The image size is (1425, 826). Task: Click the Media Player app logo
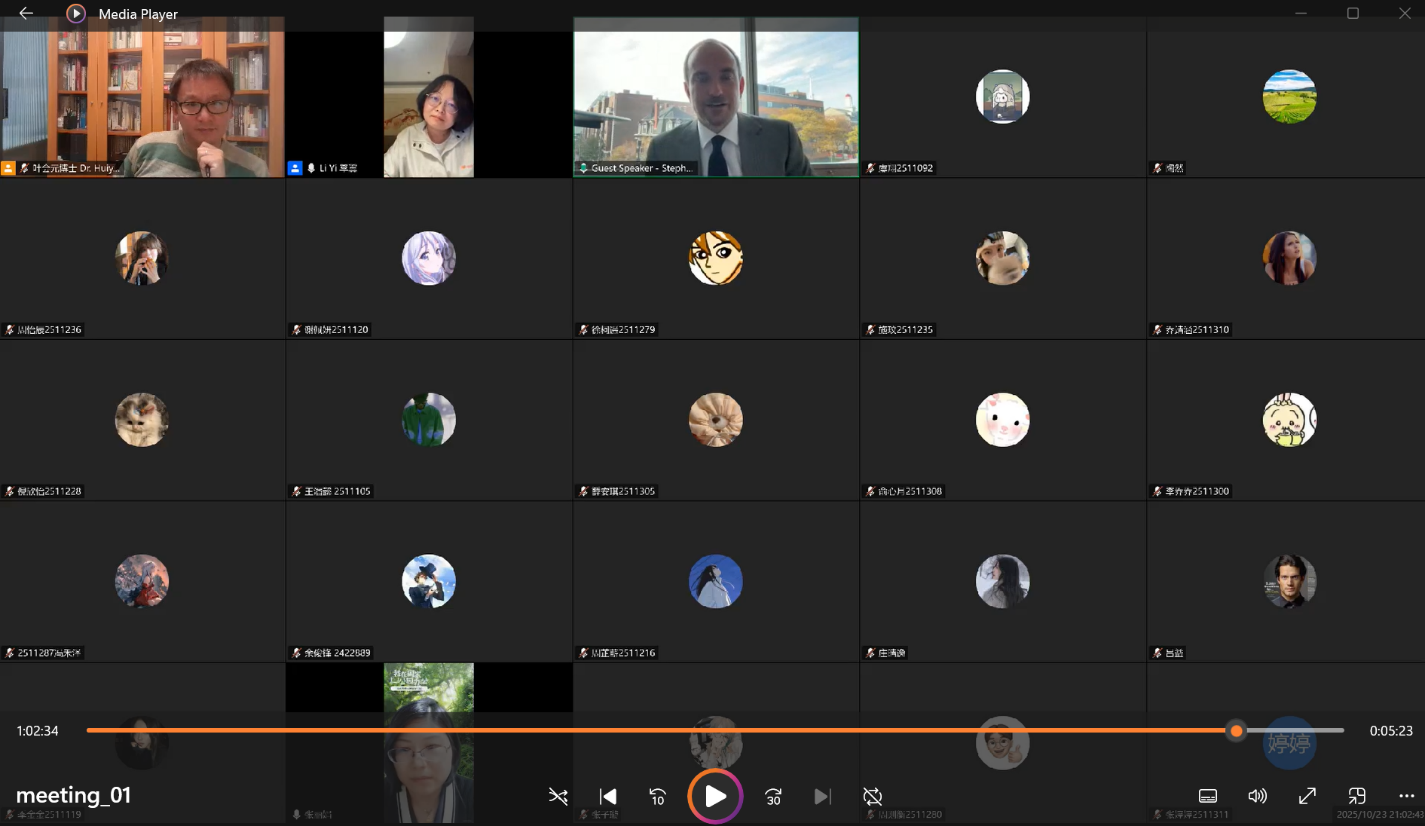tap(76, 13)
